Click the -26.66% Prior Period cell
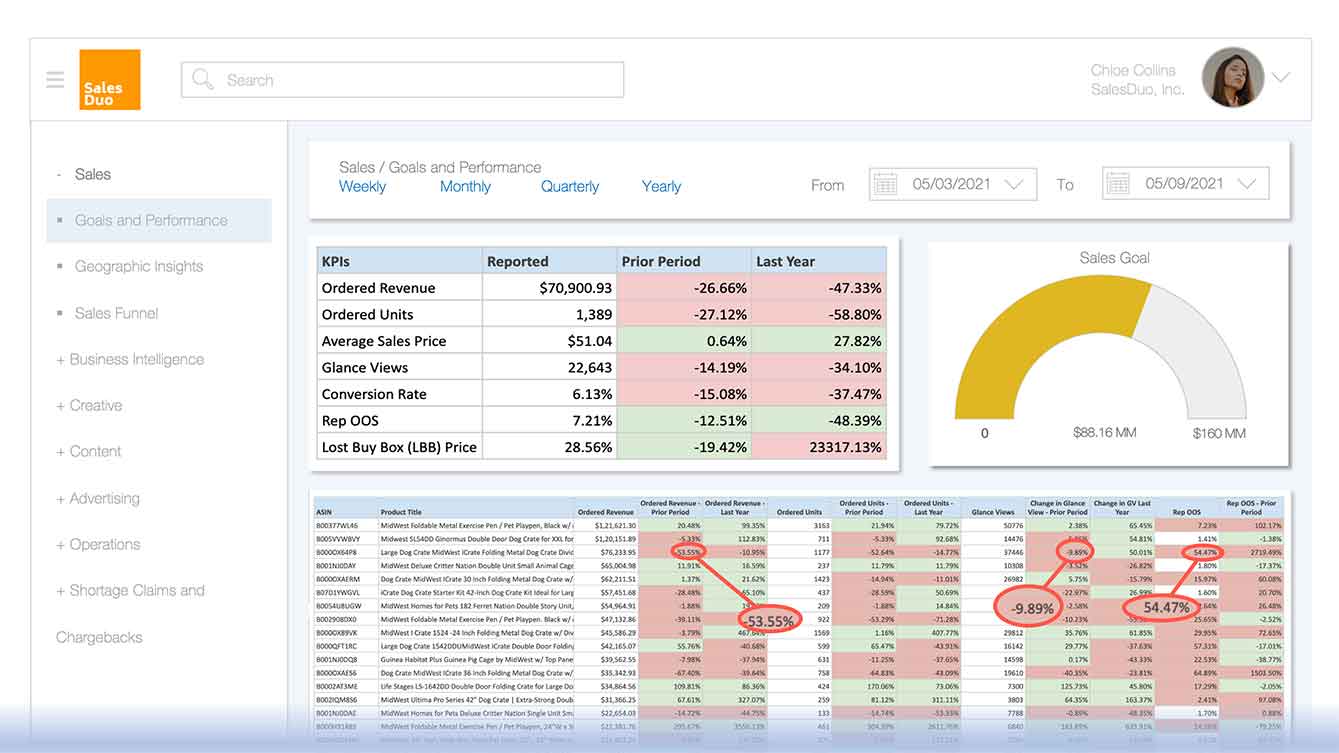This screenshot has width=1339, height=753. pos(684,288)
